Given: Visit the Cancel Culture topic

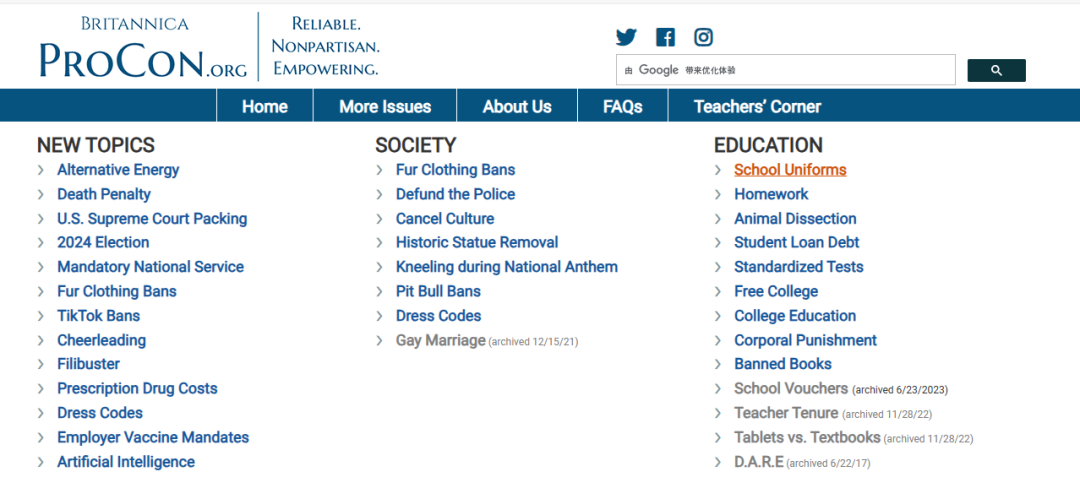Looking at the screenshot, I should [445, 219].
